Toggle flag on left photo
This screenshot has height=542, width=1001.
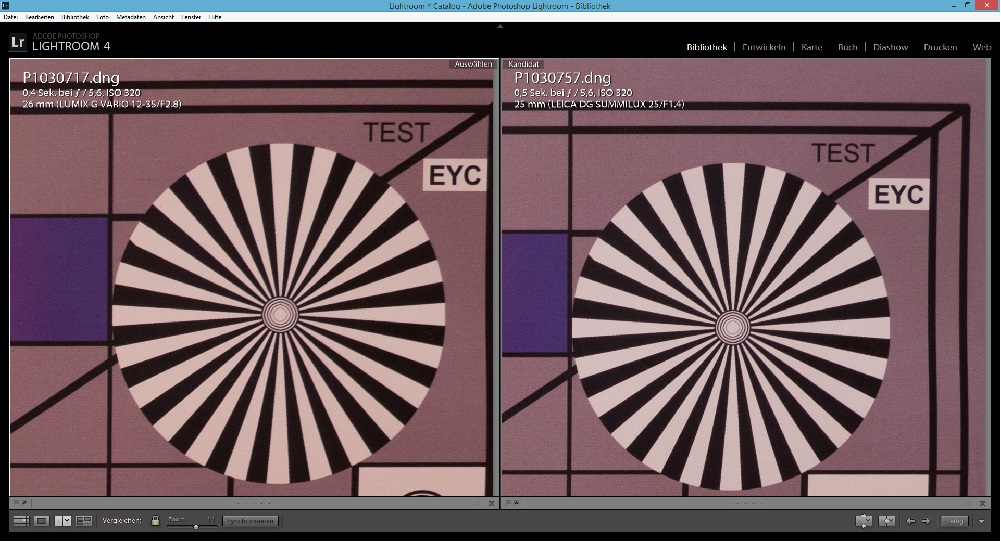click(17, 503)
